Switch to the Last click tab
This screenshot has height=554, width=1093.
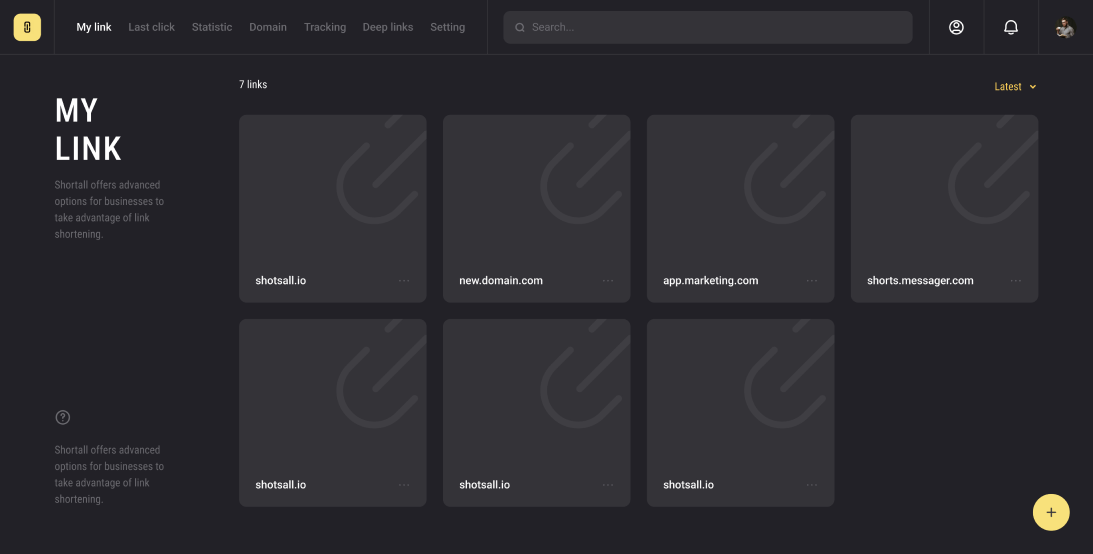pos(151,27)
